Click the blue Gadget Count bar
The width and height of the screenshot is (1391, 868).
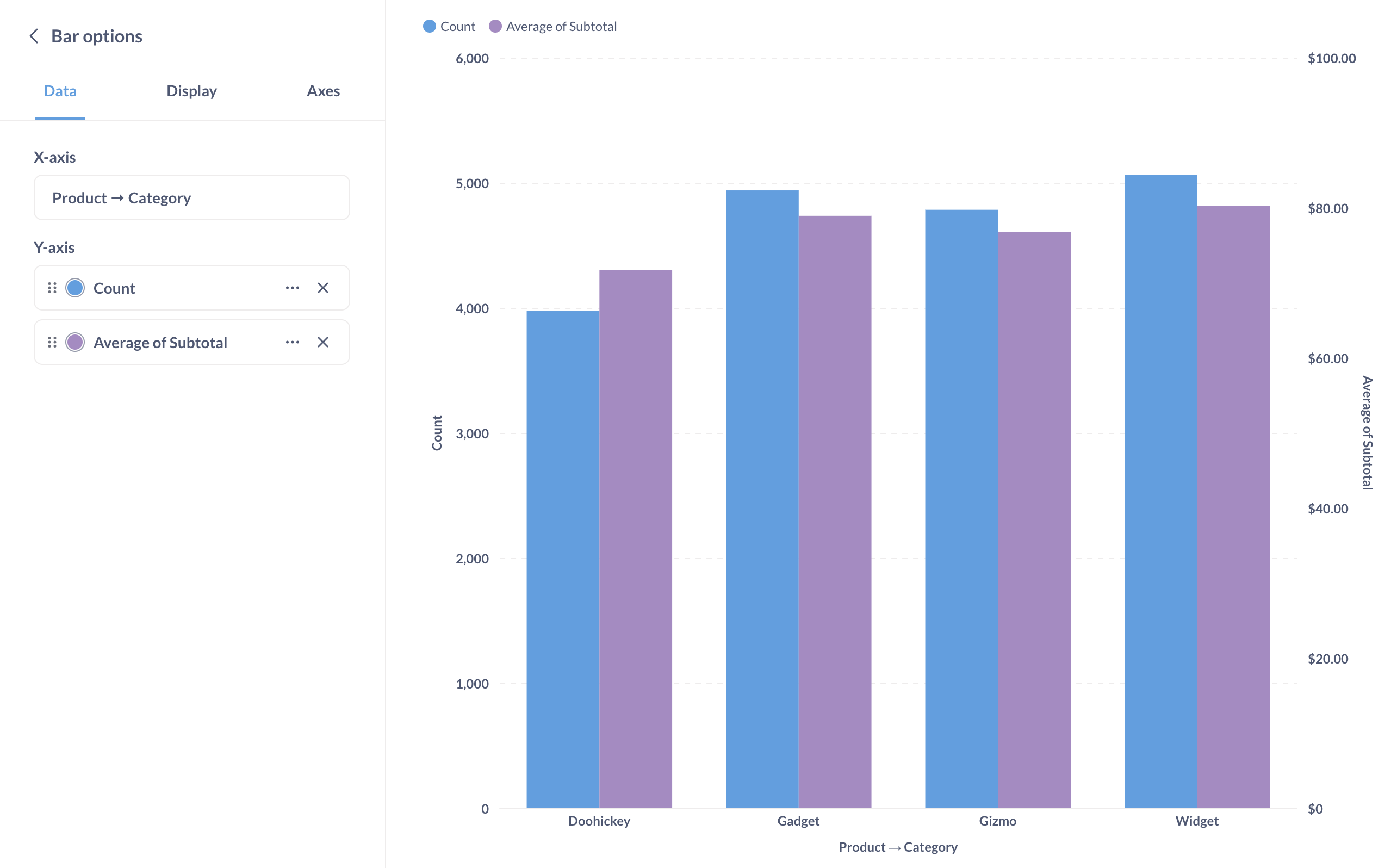pyautogui.click(x=761, y=499)
